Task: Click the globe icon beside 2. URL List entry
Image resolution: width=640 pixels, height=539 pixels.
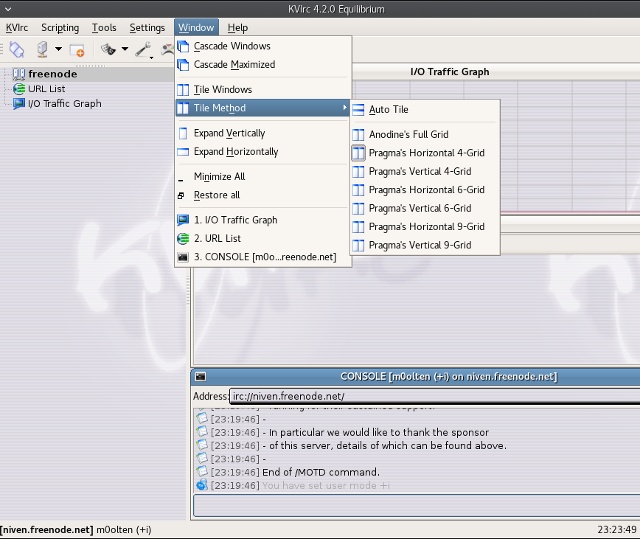Action: pos(183,239)
